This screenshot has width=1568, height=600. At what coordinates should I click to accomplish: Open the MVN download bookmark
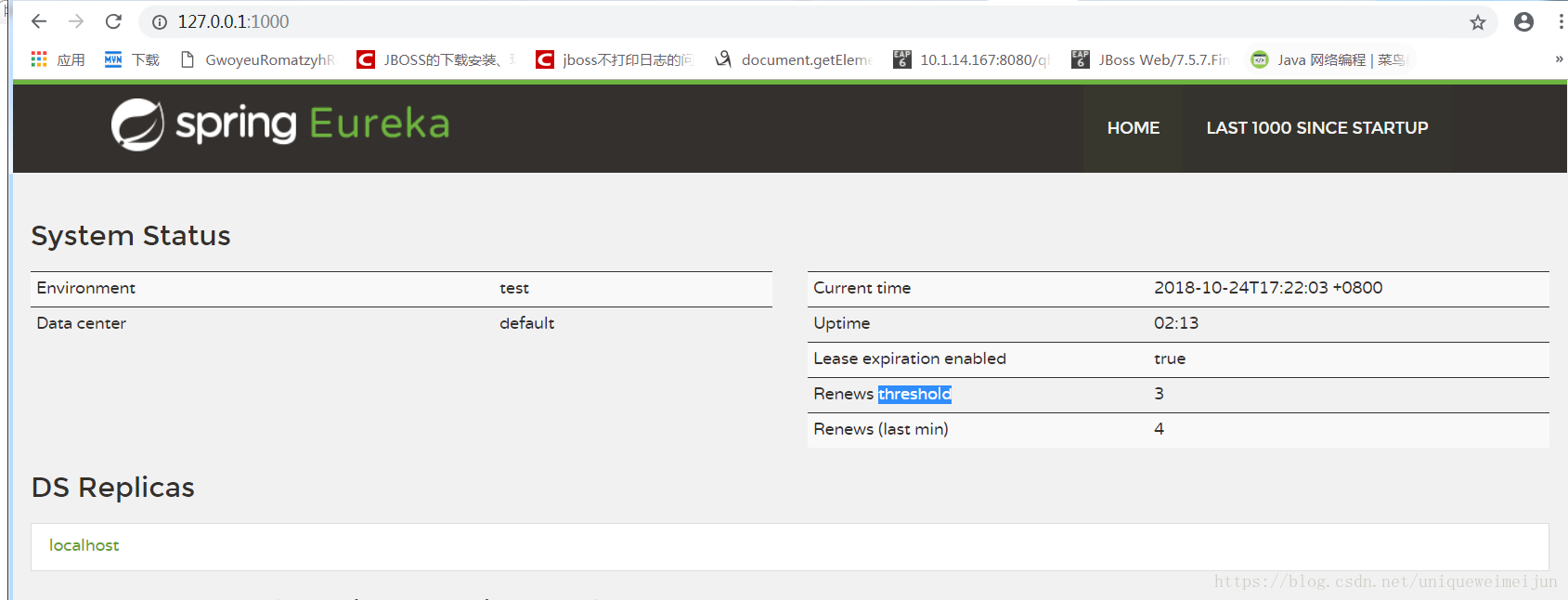click(x=132, y=59)
